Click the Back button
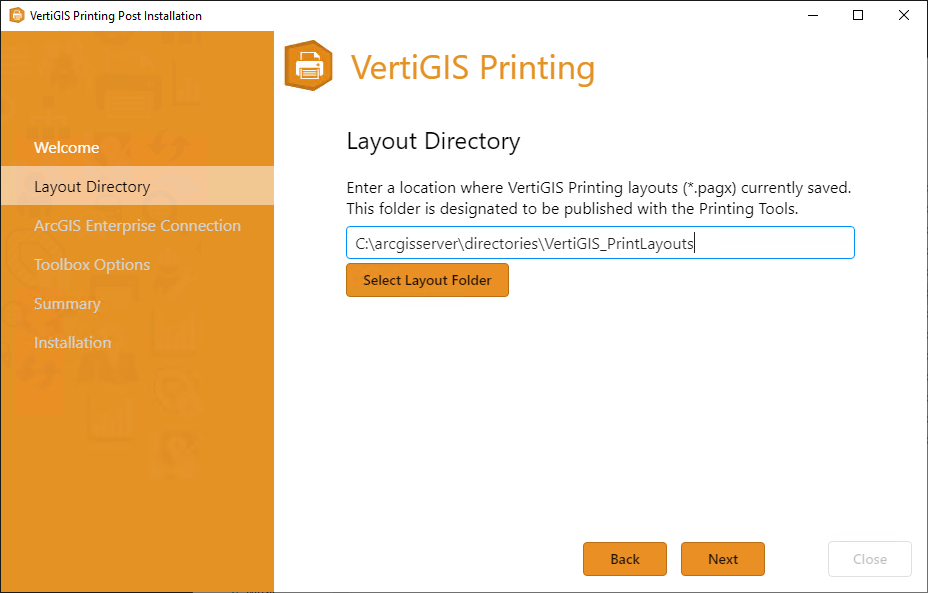Screen dimensions: 928x593 tap(624, 559)
